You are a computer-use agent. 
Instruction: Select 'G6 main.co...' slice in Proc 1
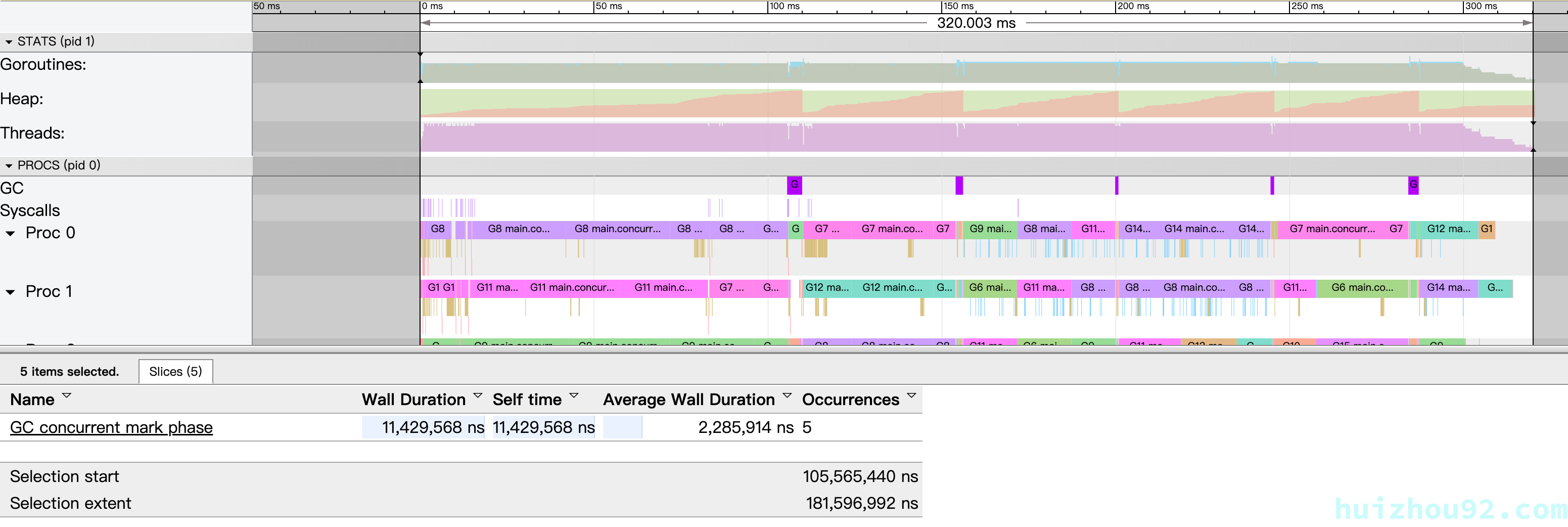1362,288
